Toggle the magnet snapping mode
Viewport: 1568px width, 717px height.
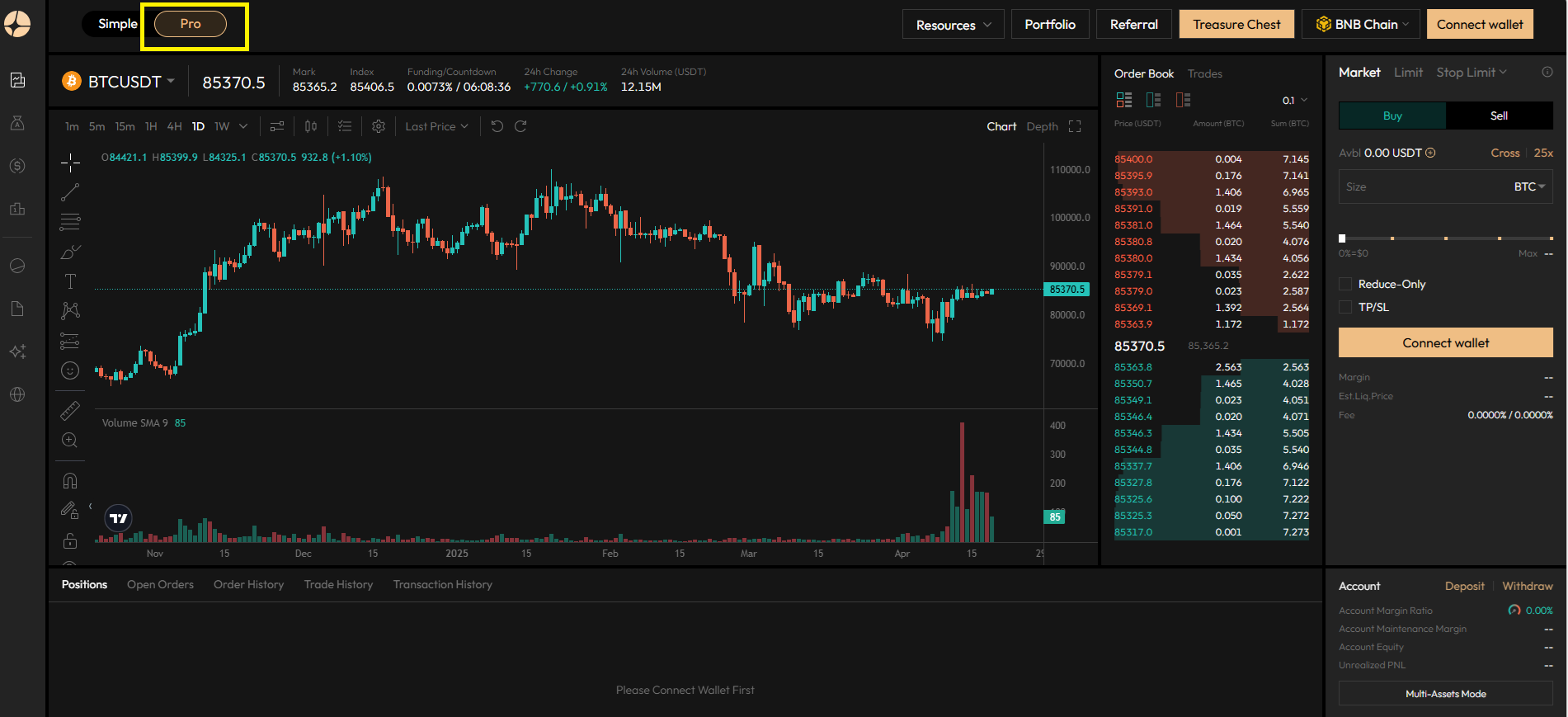click(70, 480)
